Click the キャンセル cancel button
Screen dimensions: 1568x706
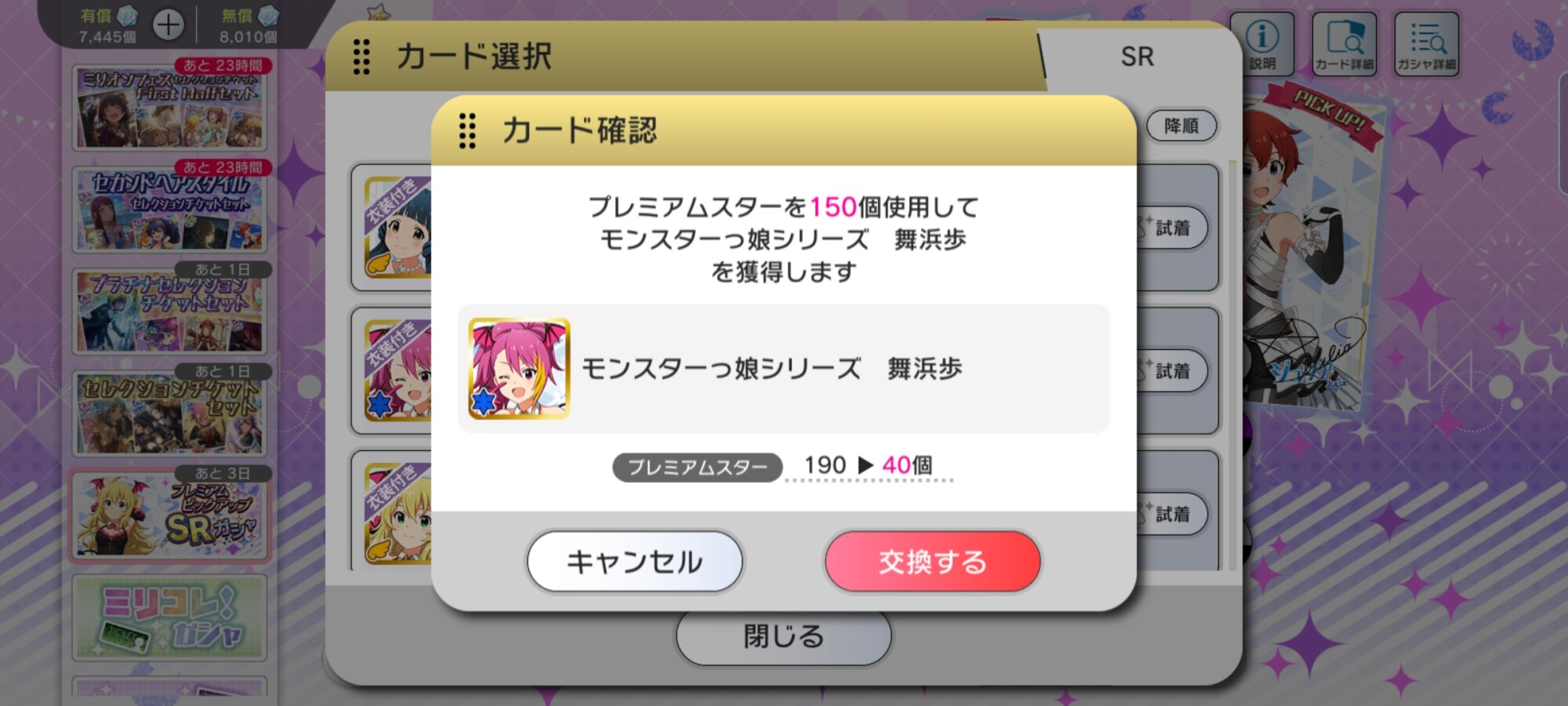[635, 562]
